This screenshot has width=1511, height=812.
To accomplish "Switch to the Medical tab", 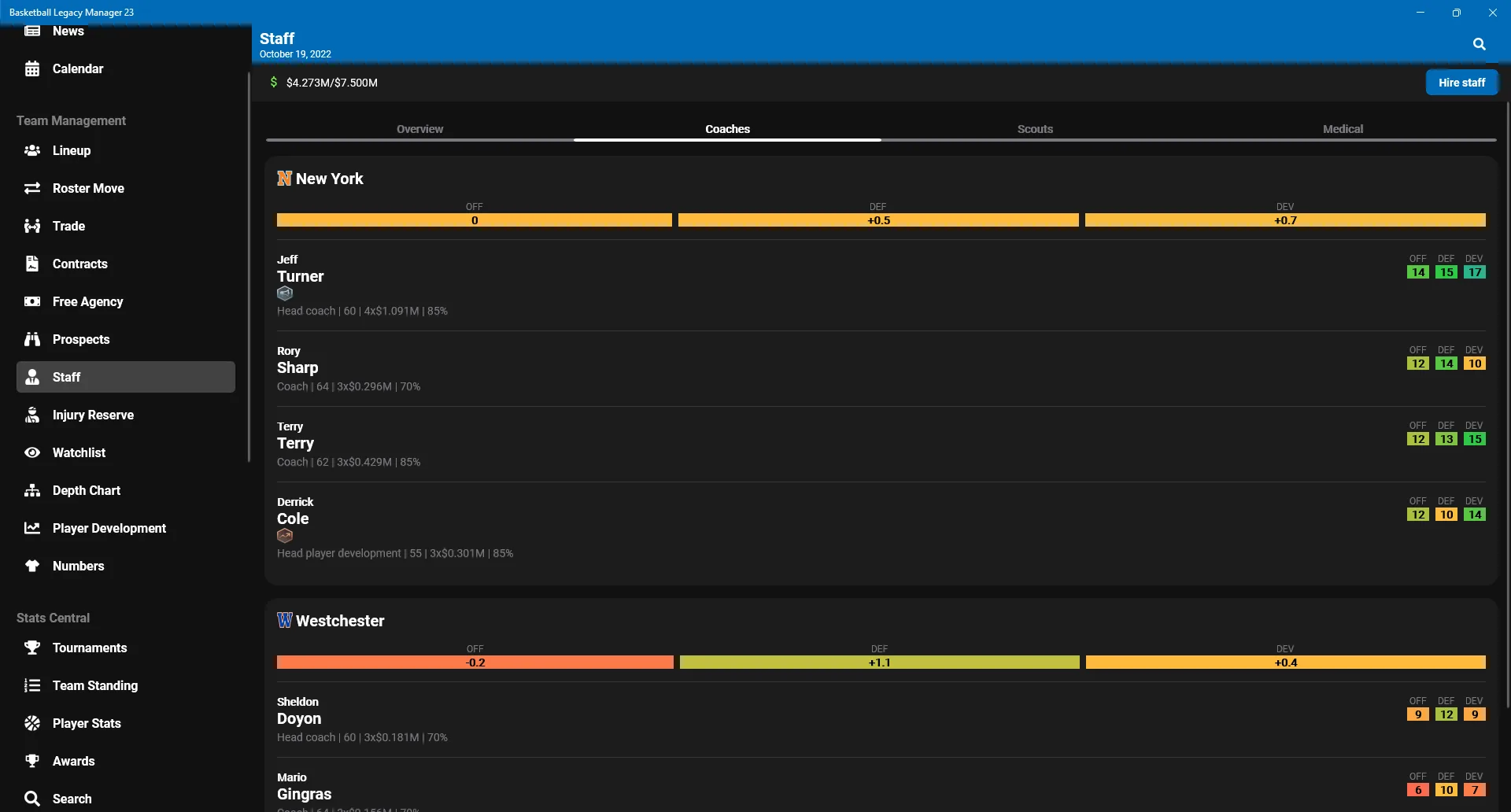I will tap(1343, 129).
